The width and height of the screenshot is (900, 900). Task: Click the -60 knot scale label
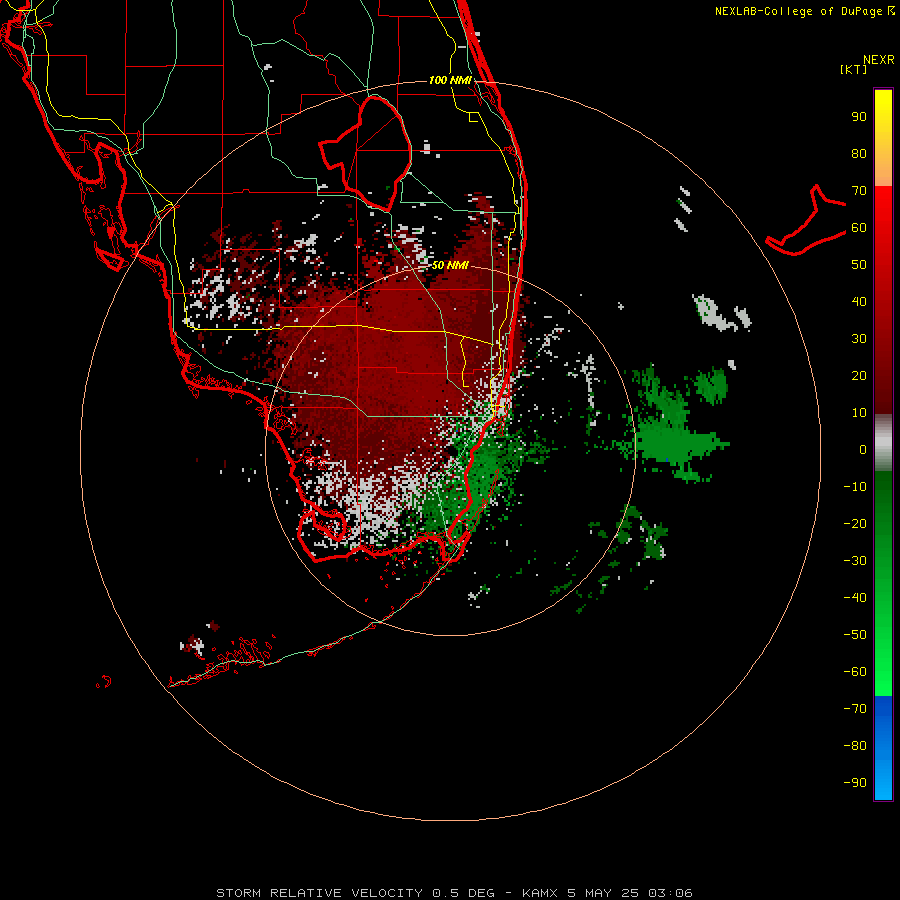pos(855,672)
